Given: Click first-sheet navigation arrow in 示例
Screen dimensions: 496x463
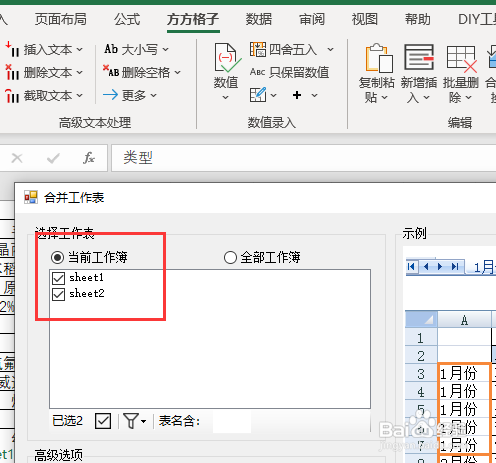Looking at the screenshot, I should pos(411,267).
